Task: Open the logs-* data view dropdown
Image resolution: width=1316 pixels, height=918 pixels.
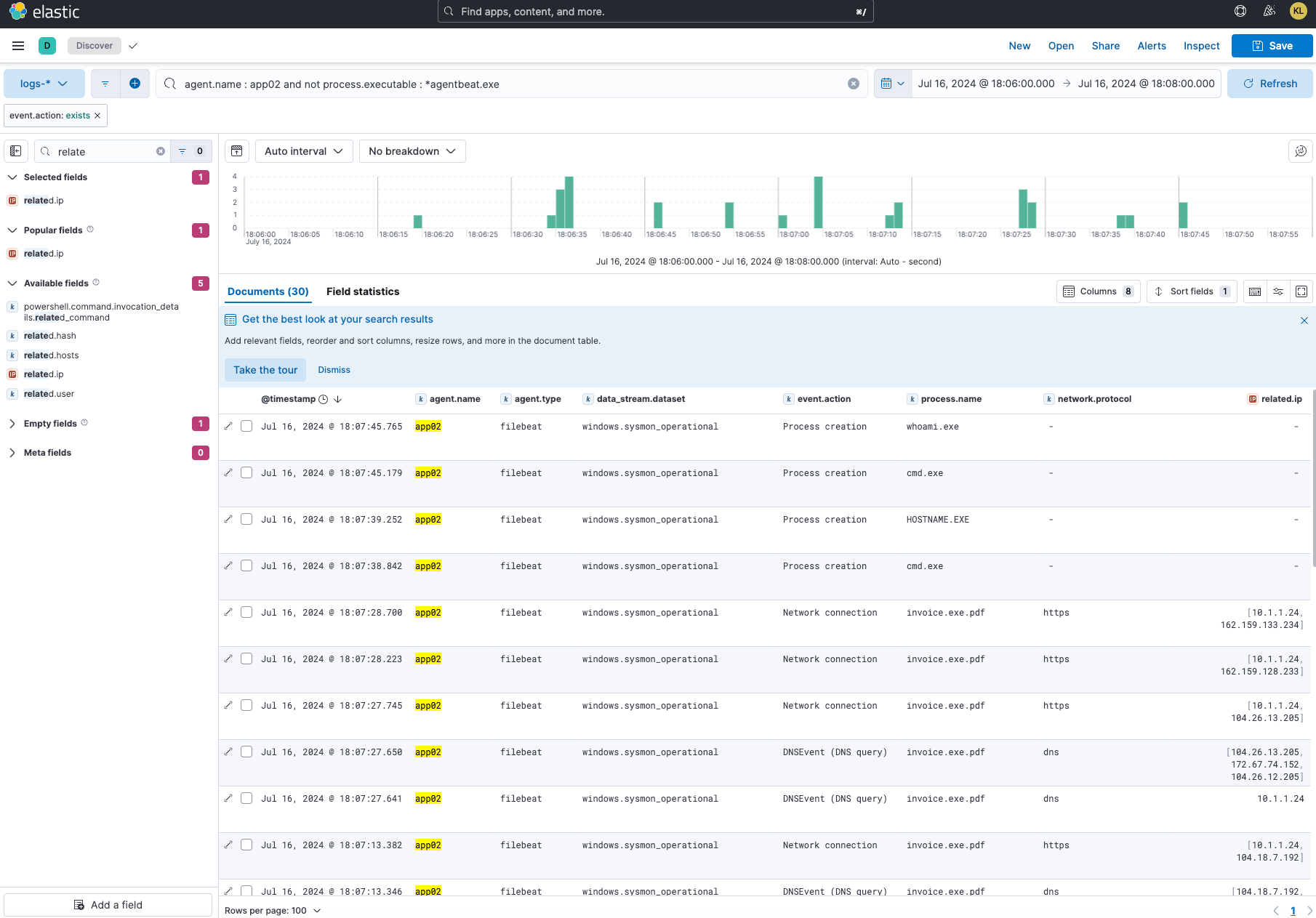Action: tap(44, 84)
